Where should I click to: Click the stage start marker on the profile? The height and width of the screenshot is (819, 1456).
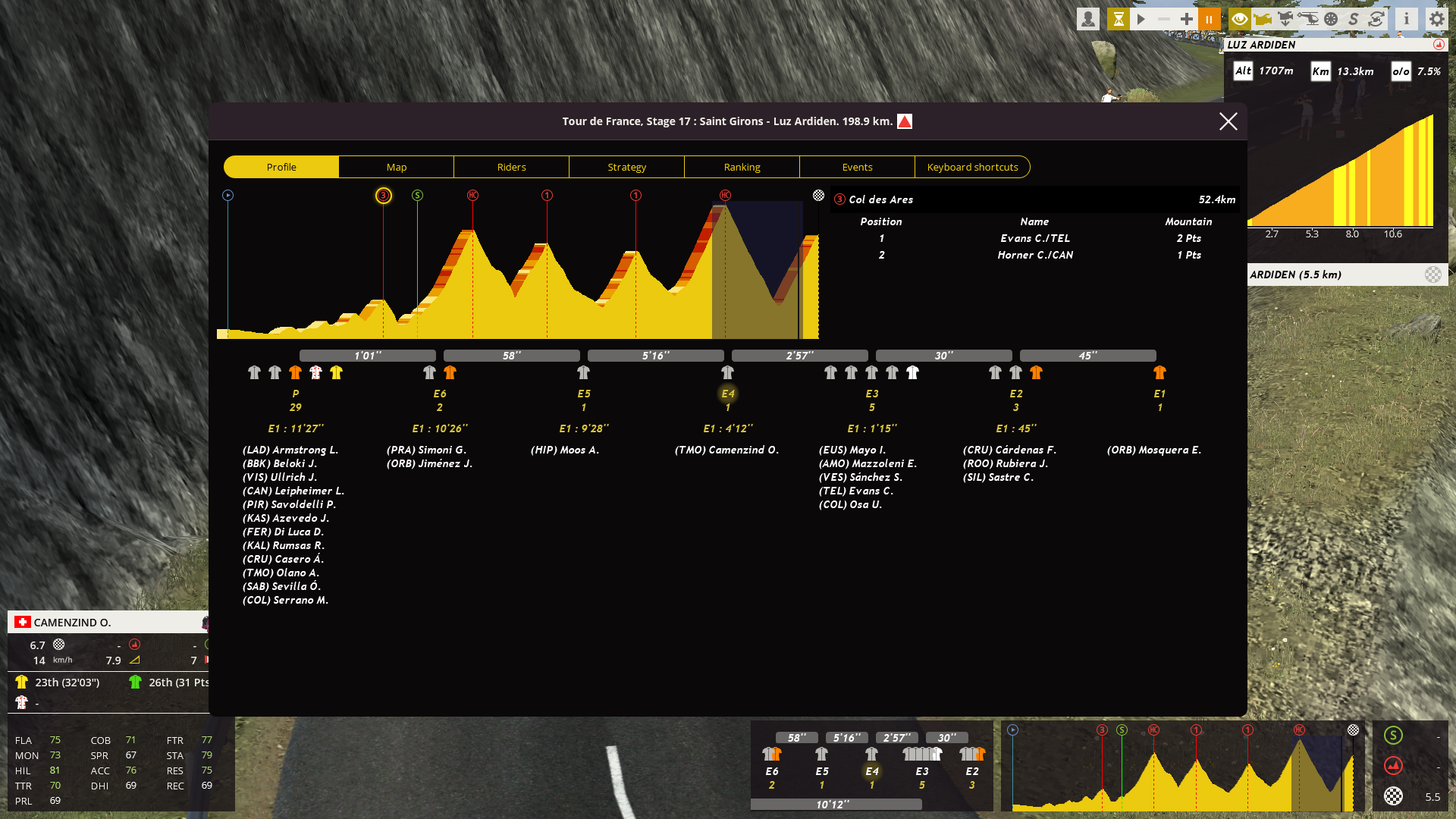point(227,196)
